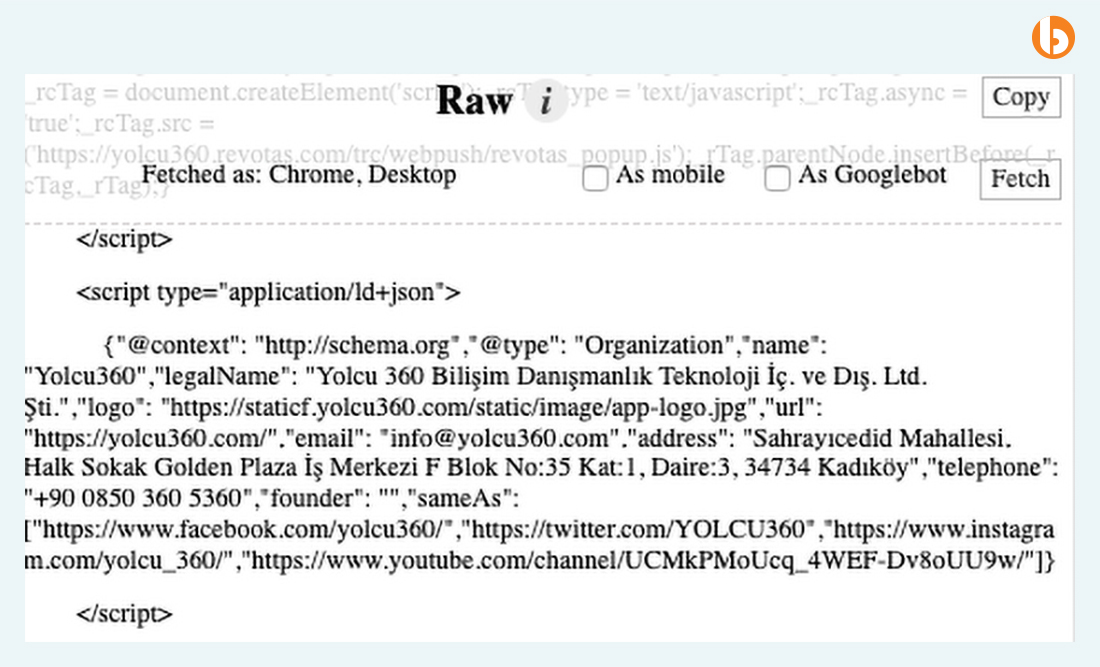Viewport: 1100px width, 667px height.
Task: Enable the "As Googlebot" checkbox
Action: click(x=778, y=179)
